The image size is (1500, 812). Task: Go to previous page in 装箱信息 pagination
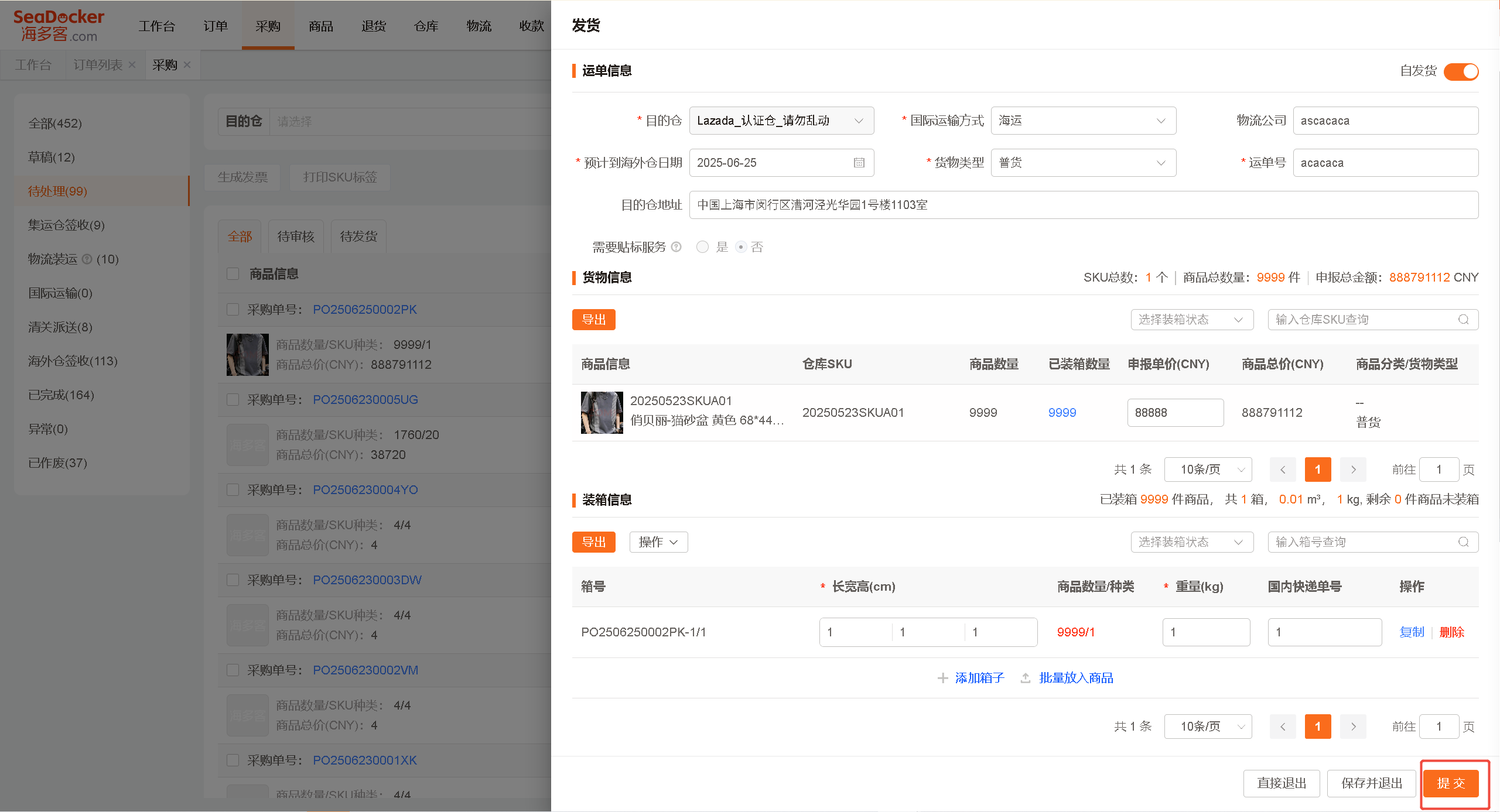[x=1283, y=727]
